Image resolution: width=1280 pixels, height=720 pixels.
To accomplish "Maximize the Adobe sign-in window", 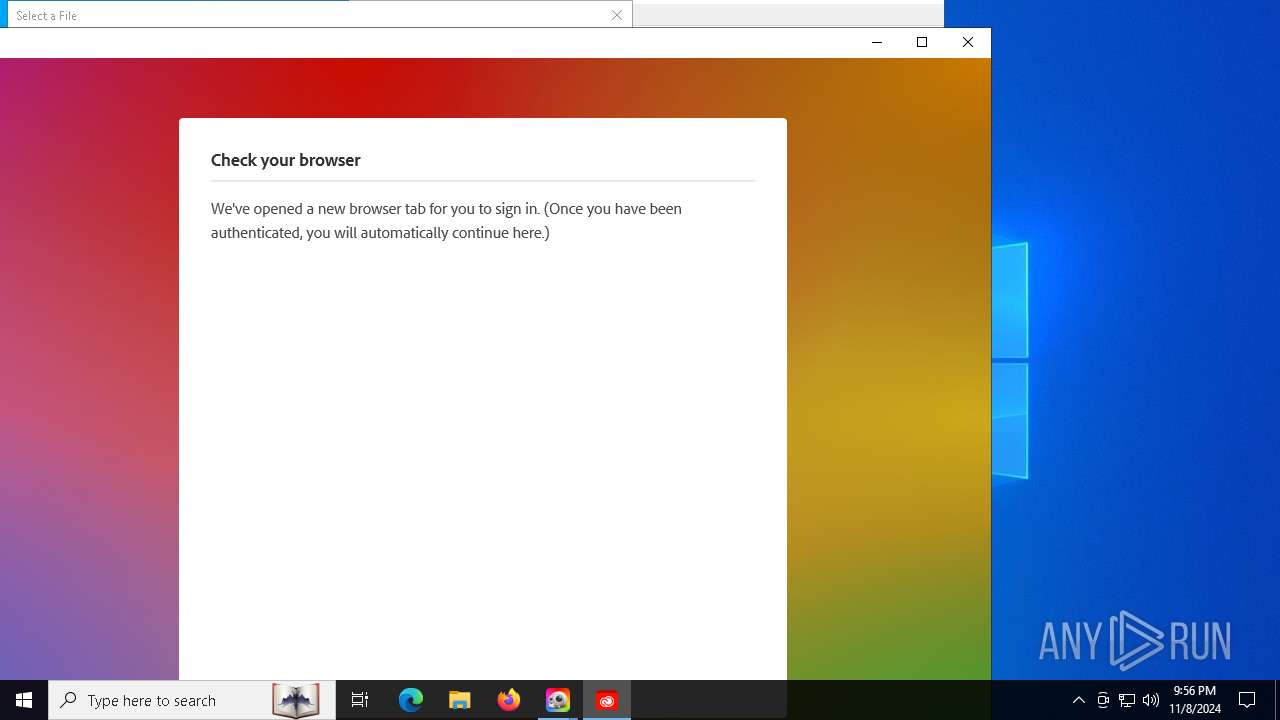I will pyautogui.click(x=922, y=42).
